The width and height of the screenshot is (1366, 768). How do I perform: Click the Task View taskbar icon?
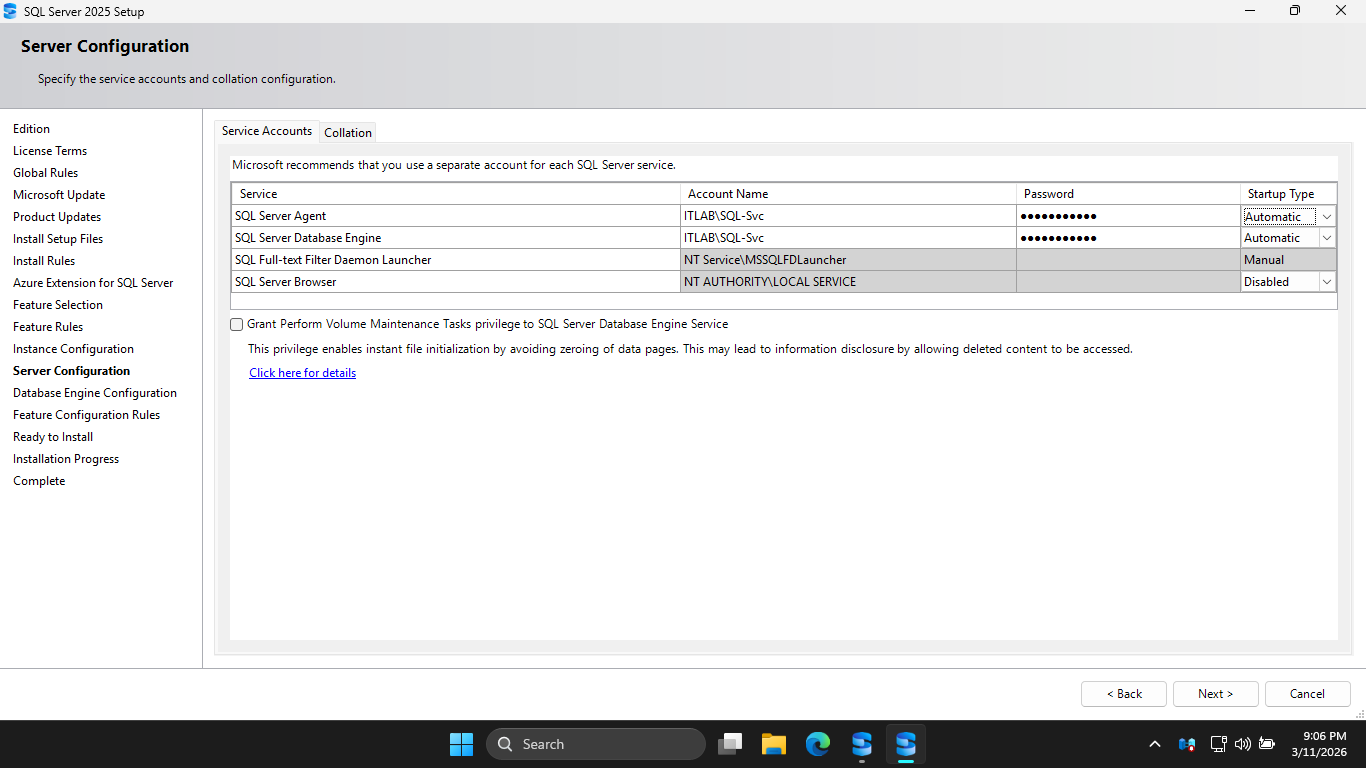[731, 744]
